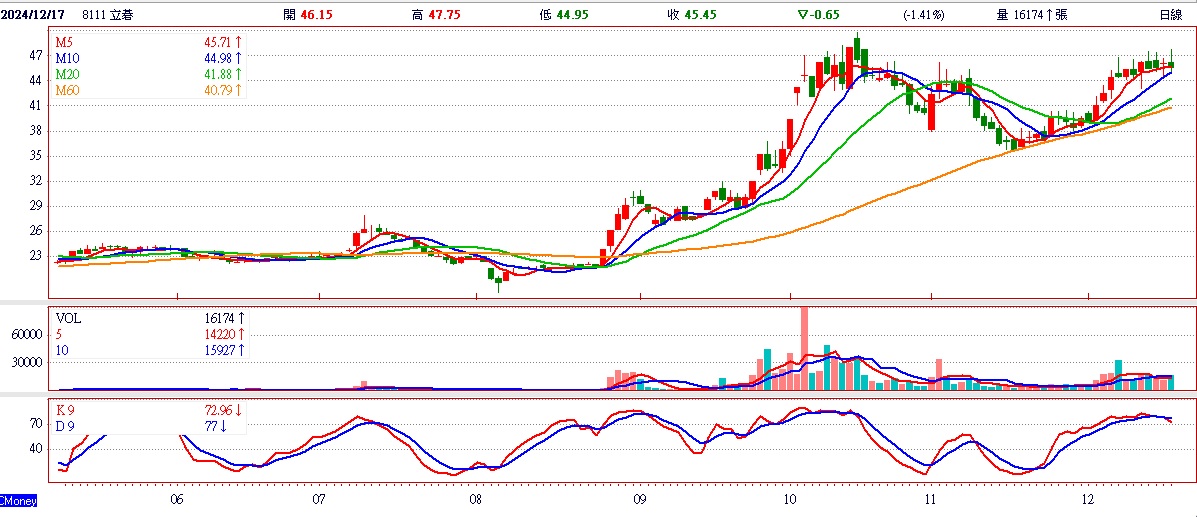Click the tallest October volume bar
This screenshot has width=1197, height=517.
[x=805, y=348]
